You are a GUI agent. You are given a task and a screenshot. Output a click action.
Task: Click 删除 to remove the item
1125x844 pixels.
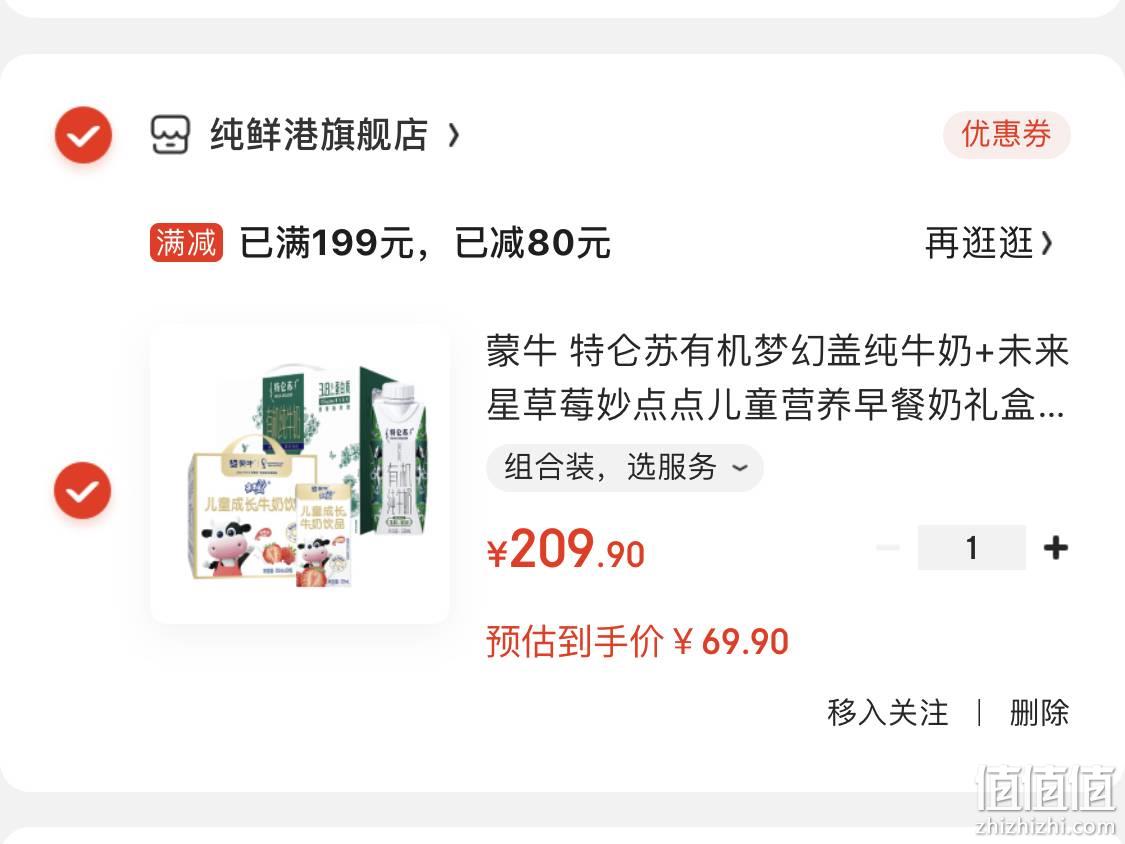coord(1039,713)
